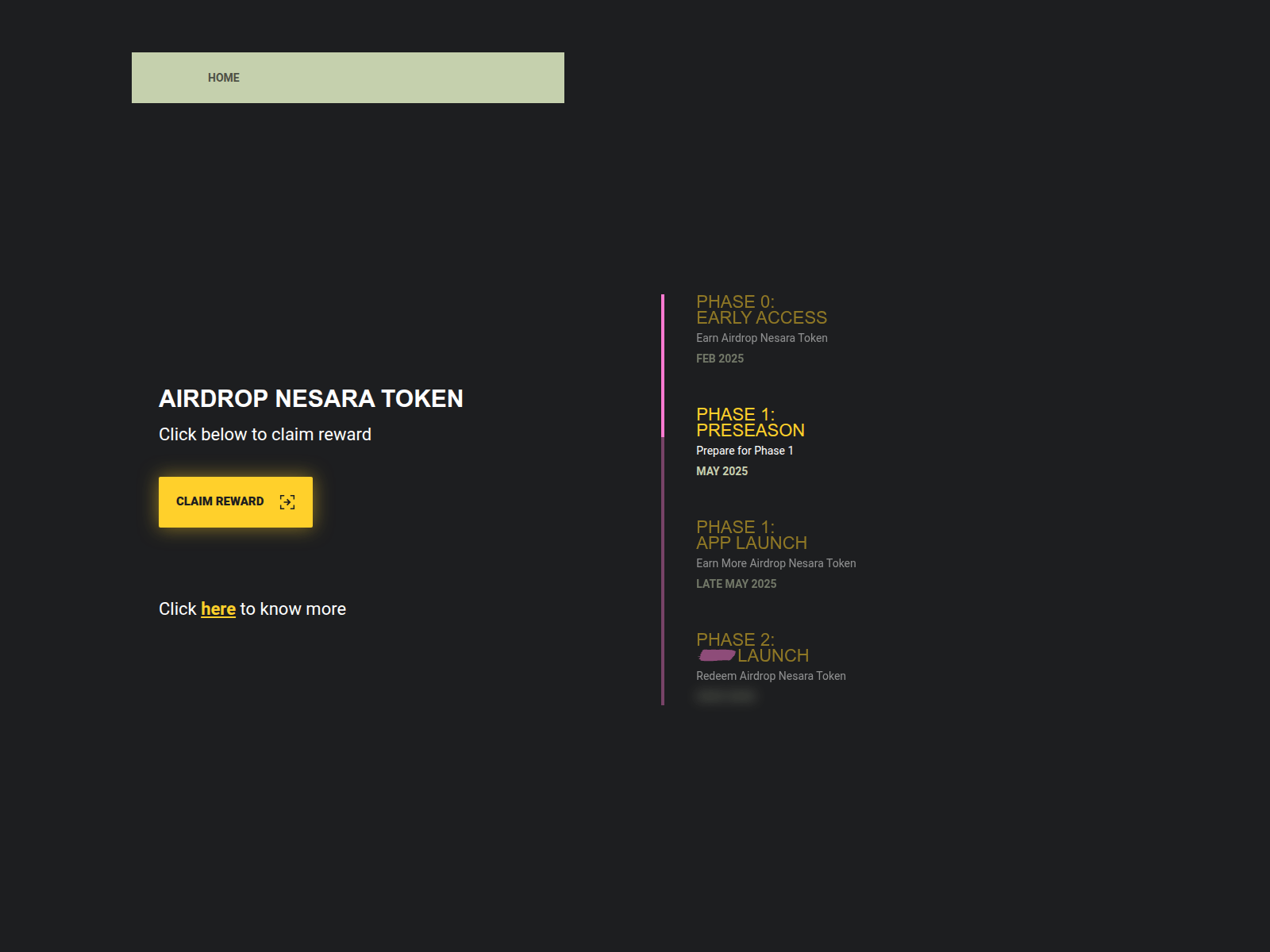Viewport: 1270px width, 952px height.
Task: Open the "here" link to know more
Action: click(x=218, y=608)
